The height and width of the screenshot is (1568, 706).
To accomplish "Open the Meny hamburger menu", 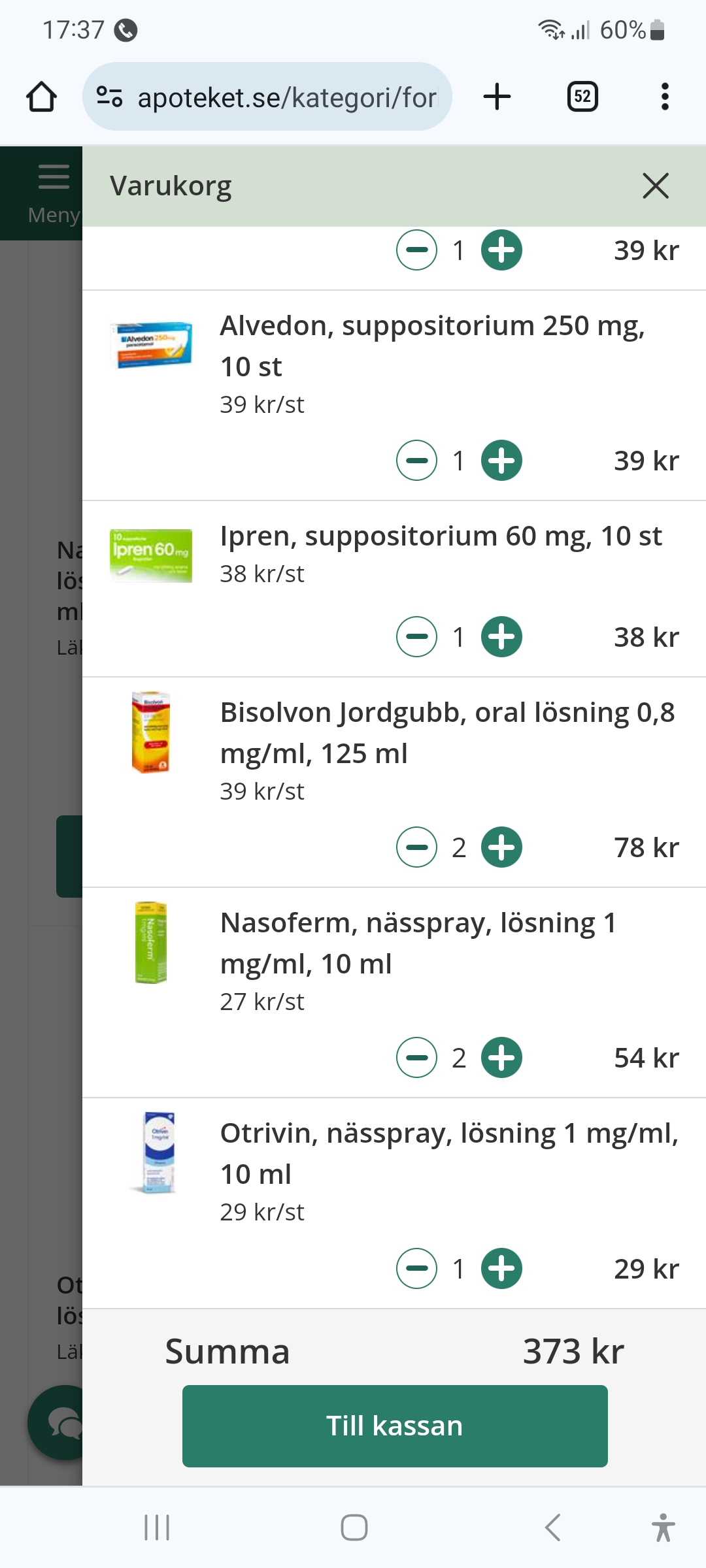I will pyautogui.click(x=52, y=193).
